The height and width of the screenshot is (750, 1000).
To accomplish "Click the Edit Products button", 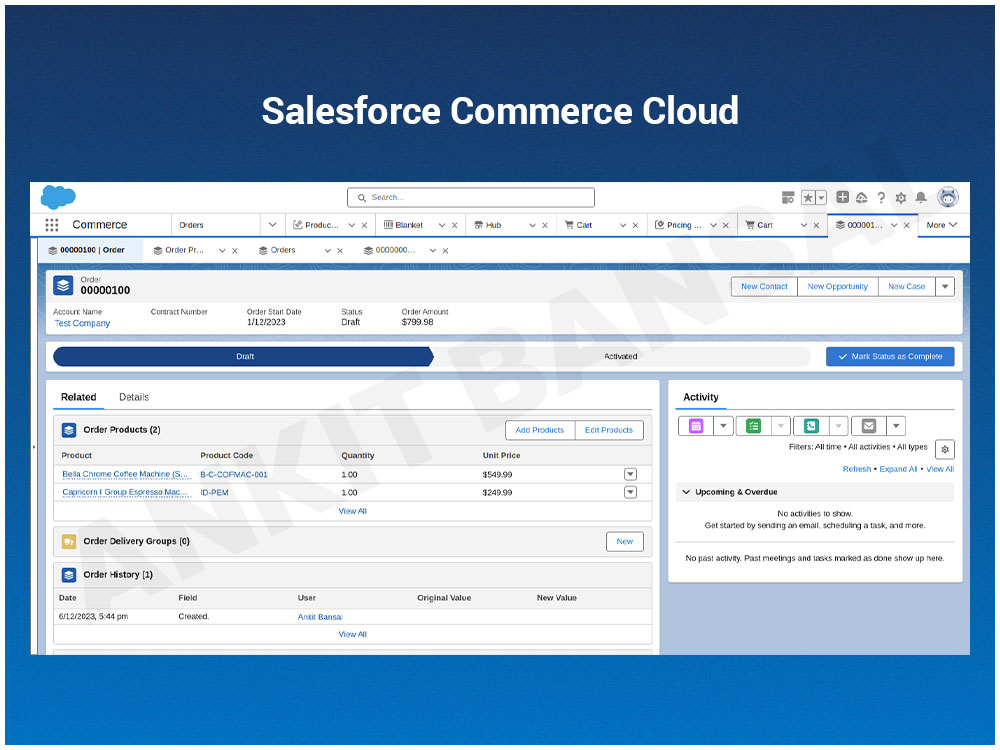I will point(608,430).
